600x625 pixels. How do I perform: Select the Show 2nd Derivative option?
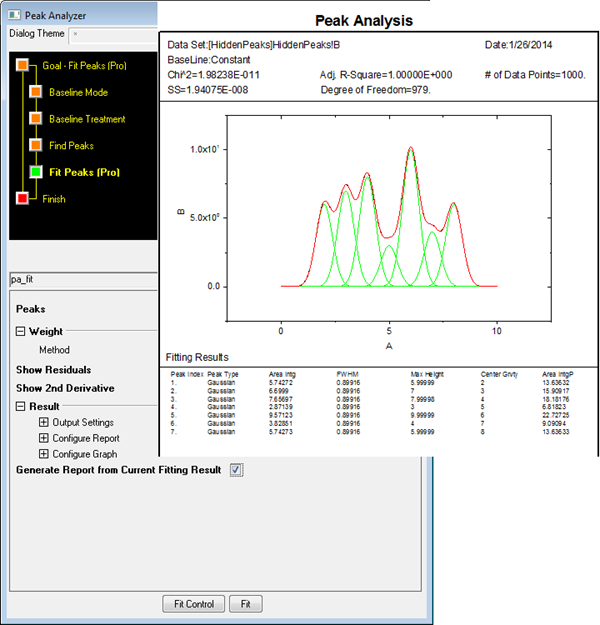[x=64, y=388]
